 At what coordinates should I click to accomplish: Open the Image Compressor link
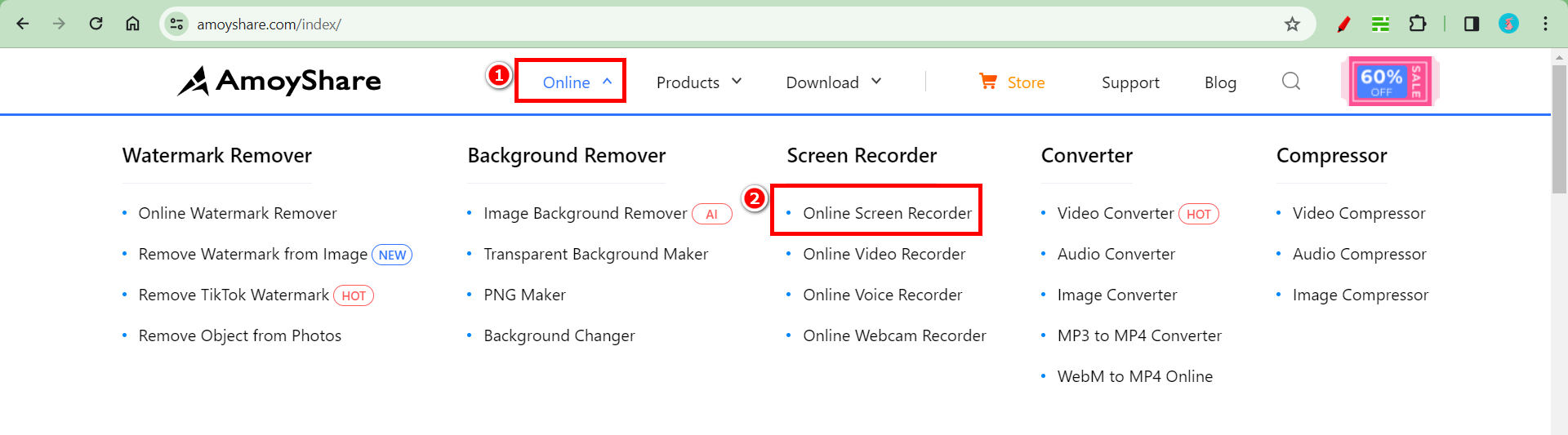click(1360, 295)
